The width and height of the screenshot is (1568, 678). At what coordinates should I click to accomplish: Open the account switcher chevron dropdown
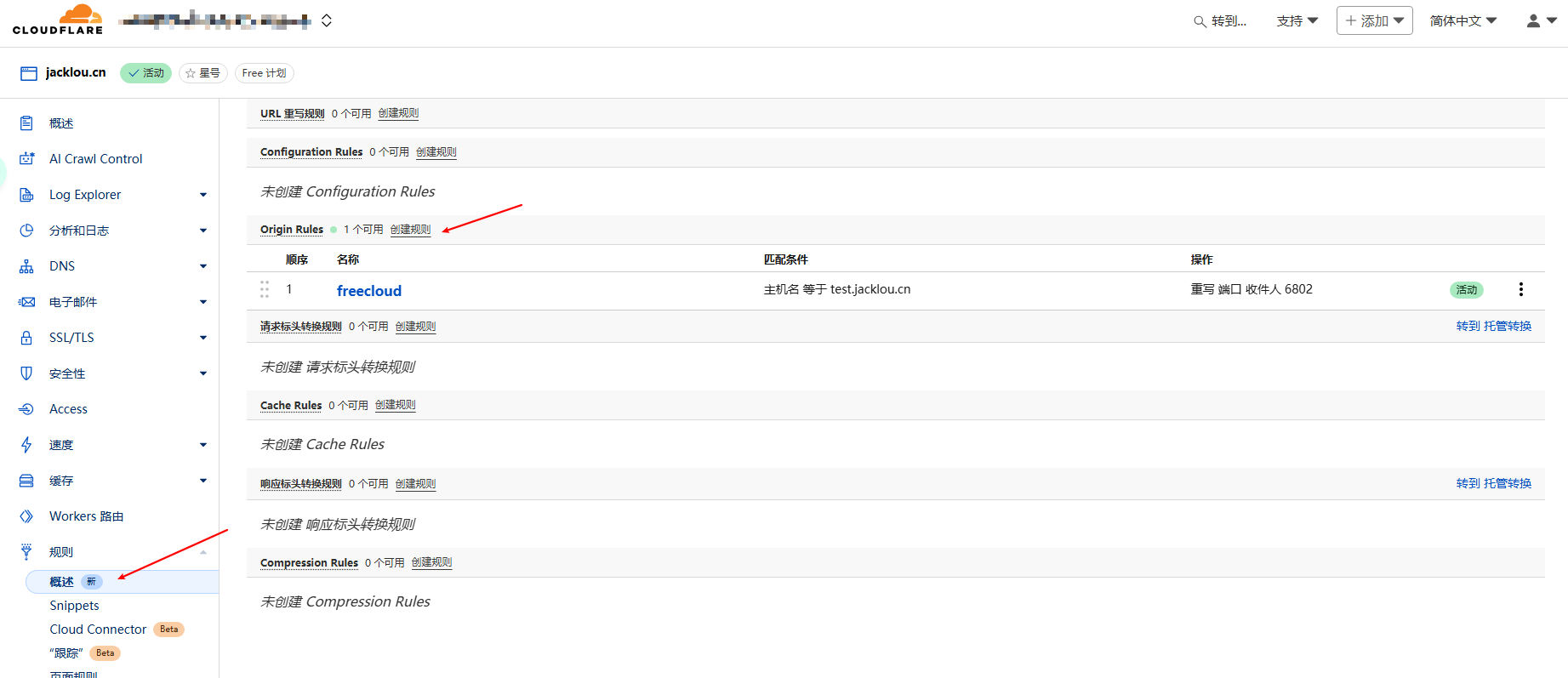point(327,20)
